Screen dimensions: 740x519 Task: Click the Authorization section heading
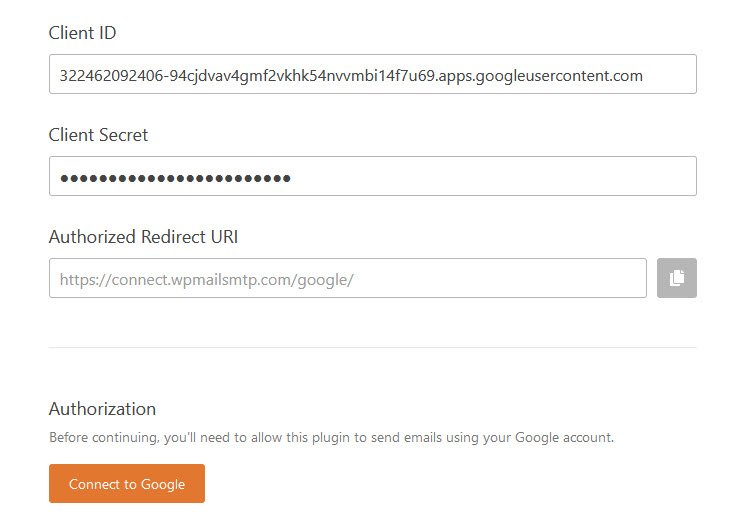(x=102, y=409)
